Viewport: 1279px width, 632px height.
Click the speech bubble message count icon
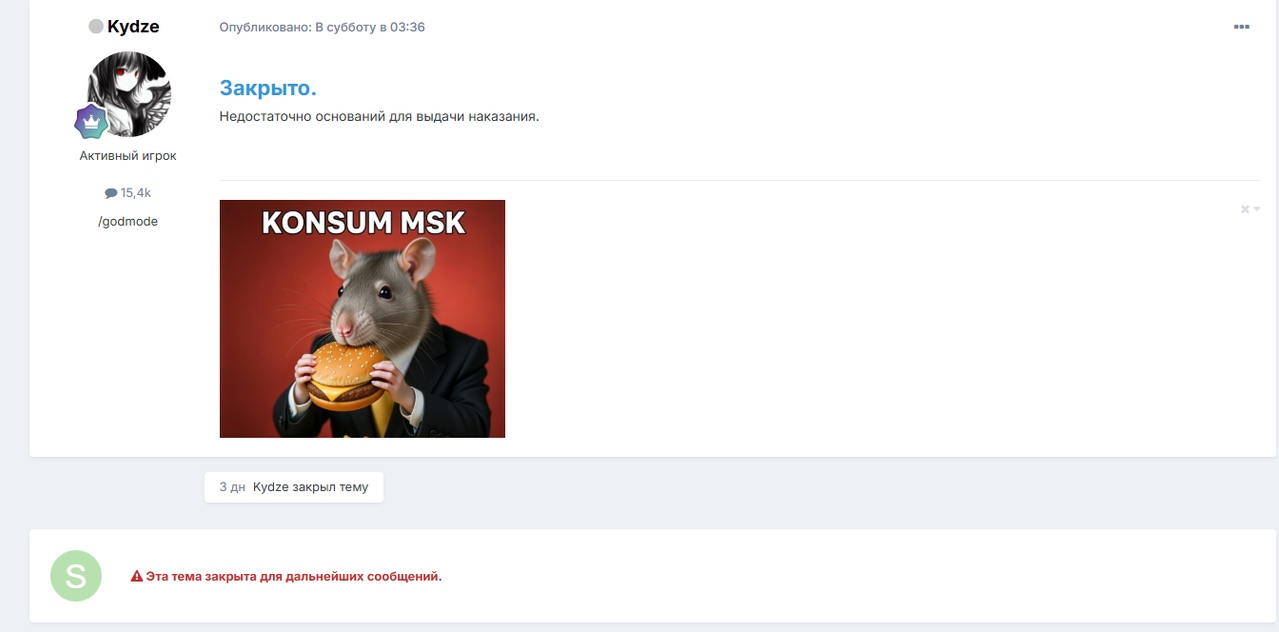pos(111,193)
